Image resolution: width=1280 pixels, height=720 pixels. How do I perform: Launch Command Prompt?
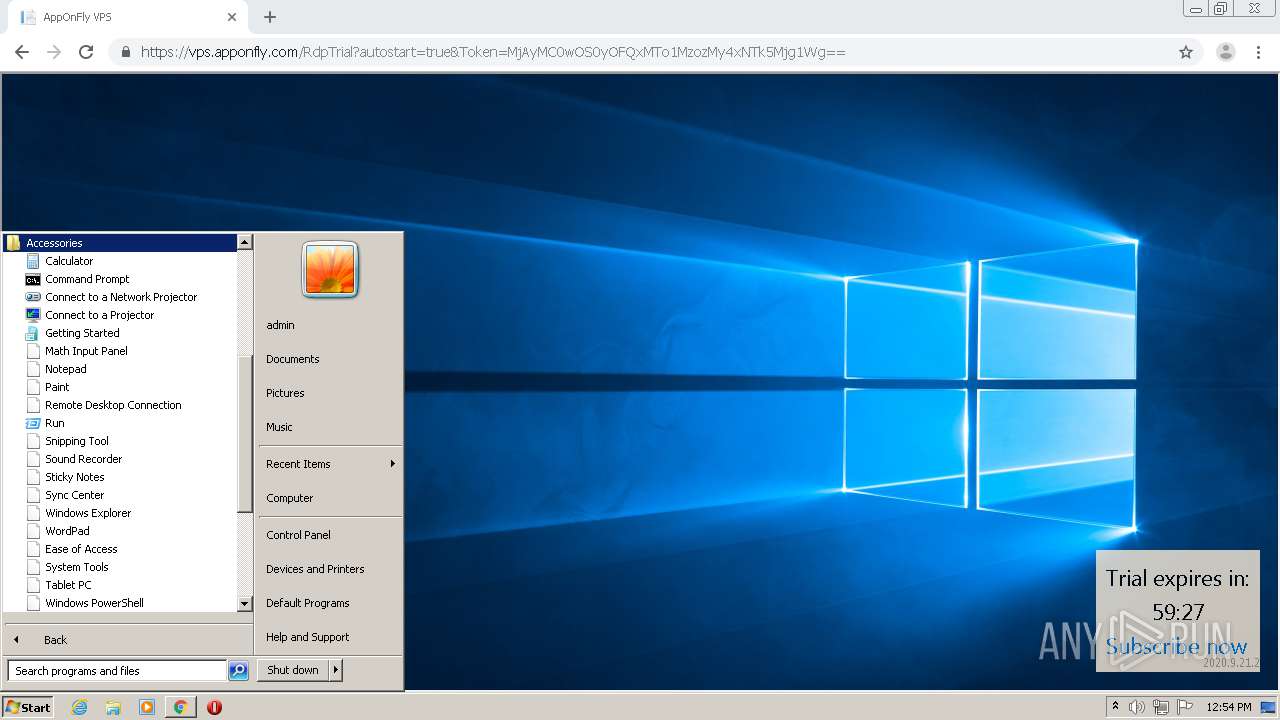click(x=87, y=279)
